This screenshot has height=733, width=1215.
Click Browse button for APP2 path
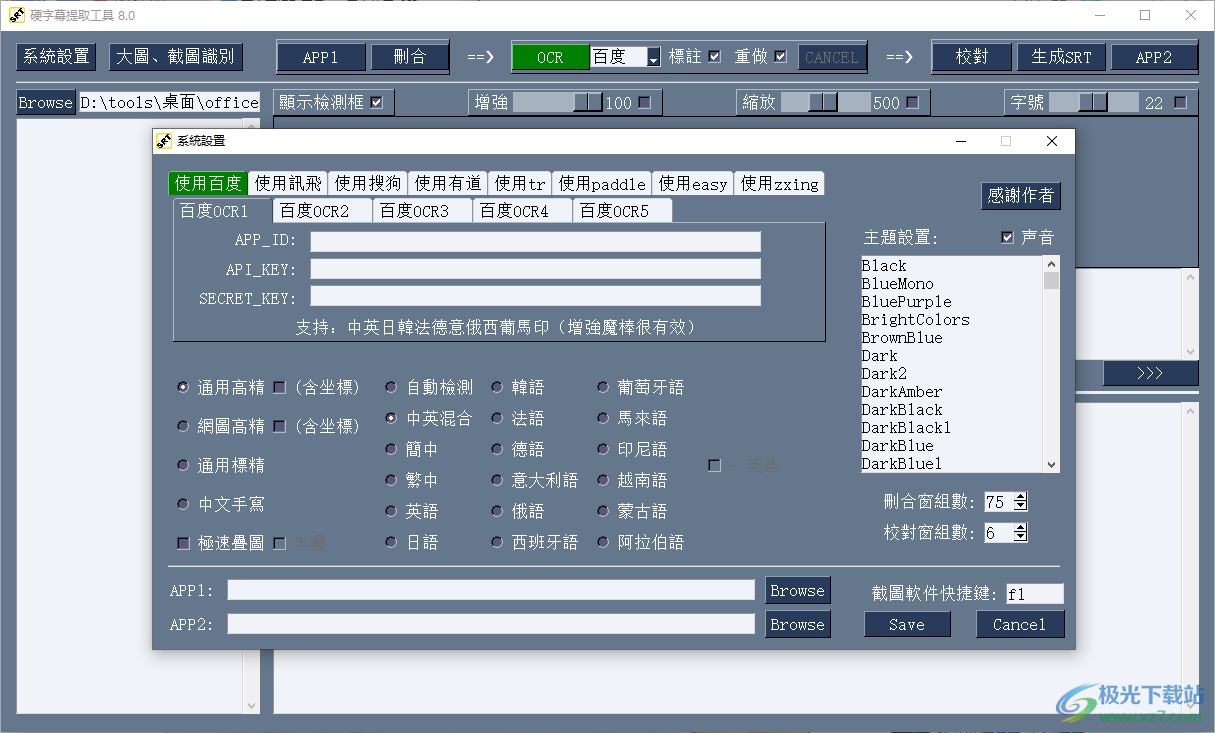[797, 624]
